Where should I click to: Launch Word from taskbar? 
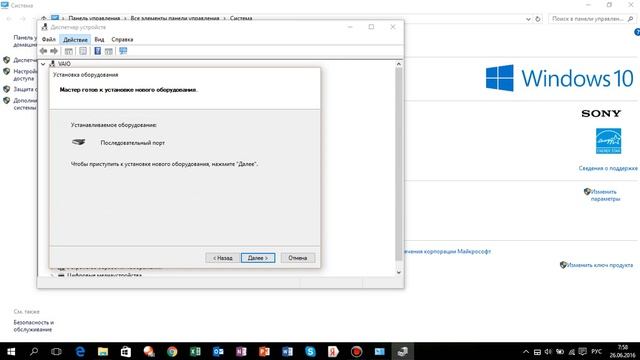tap(287, 351)
